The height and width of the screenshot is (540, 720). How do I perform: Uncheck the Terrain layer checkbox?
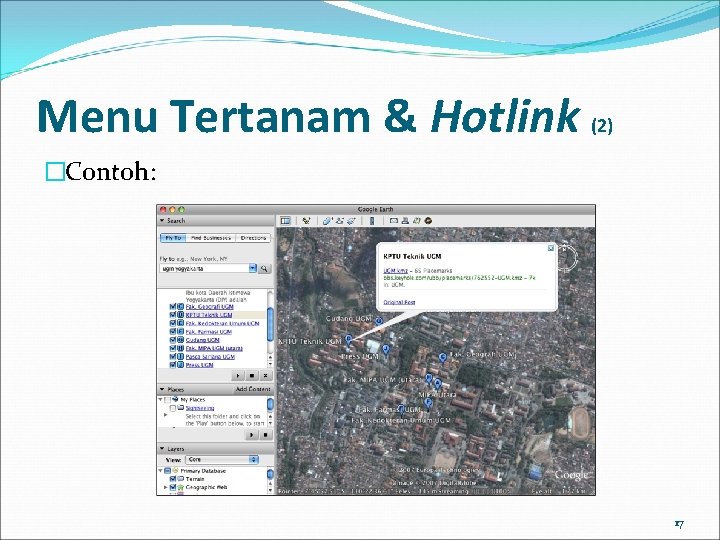point(173,479)
